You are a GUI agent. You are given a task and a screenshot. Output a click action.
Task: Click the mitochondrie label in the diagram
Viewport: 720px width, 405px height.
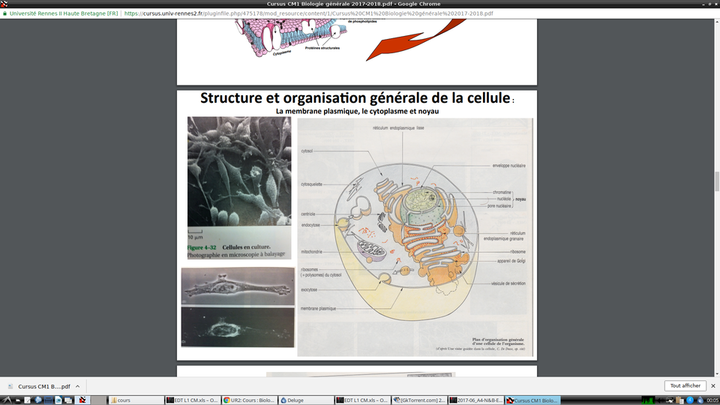(311, 252)
